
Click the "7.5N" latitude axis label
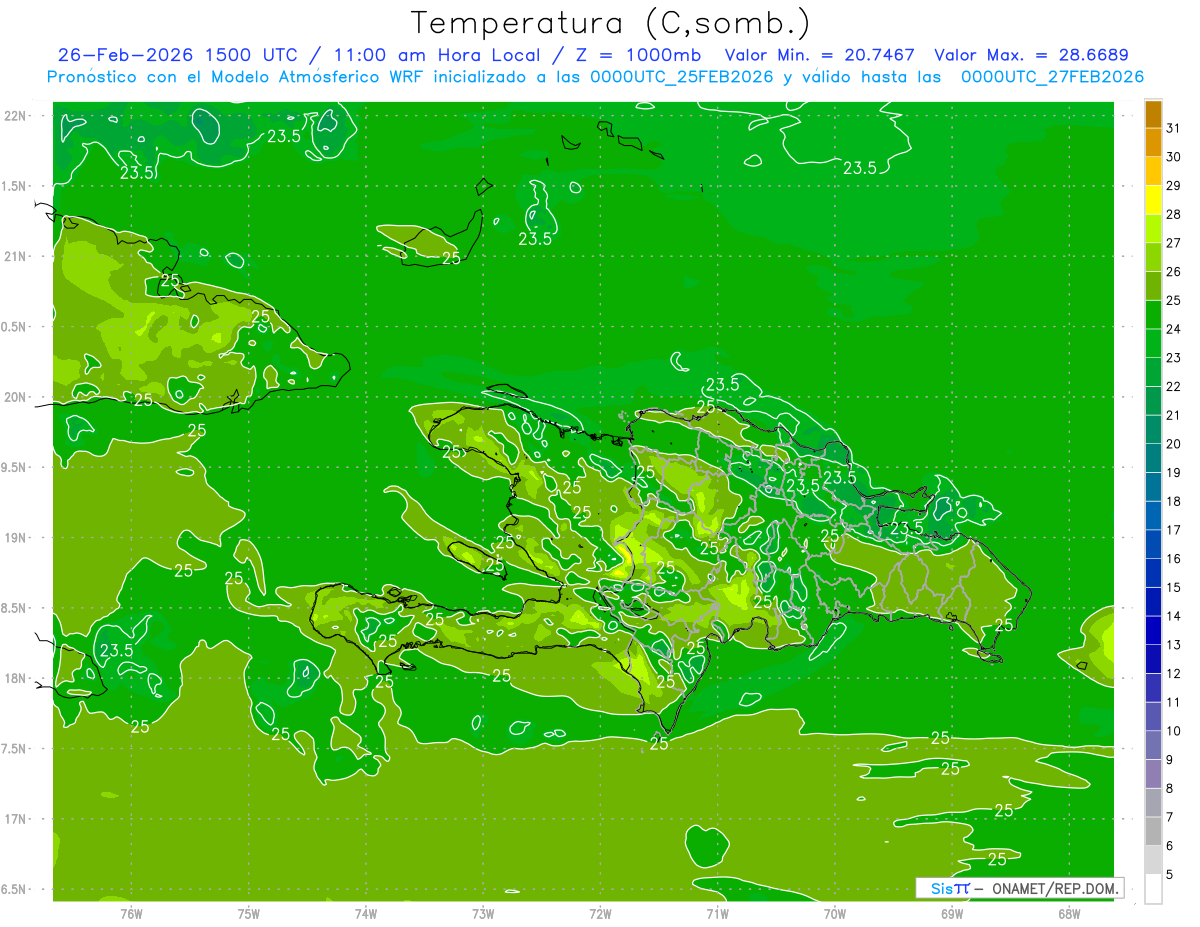click(15, 748)
